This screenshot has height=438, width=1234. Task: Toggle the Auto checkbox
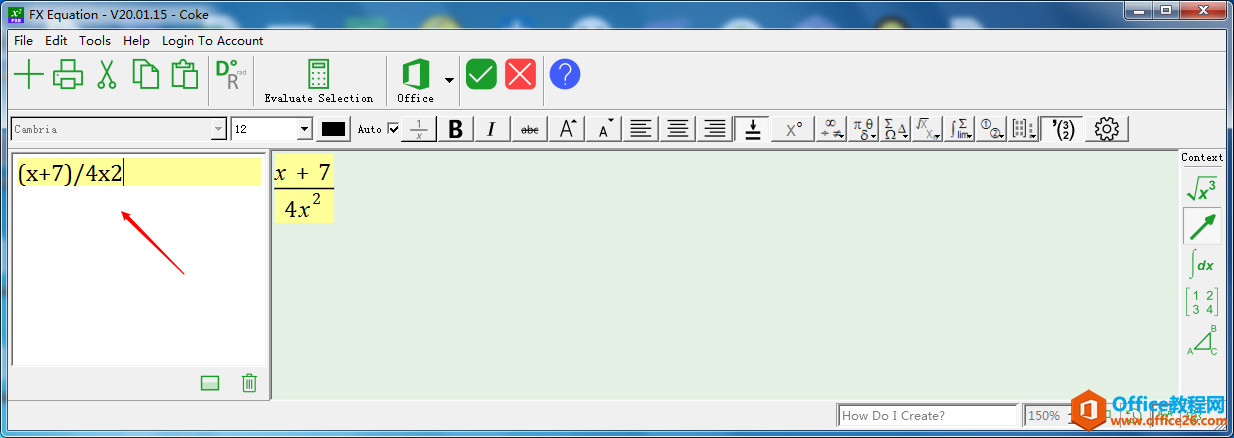click(393, 129)
